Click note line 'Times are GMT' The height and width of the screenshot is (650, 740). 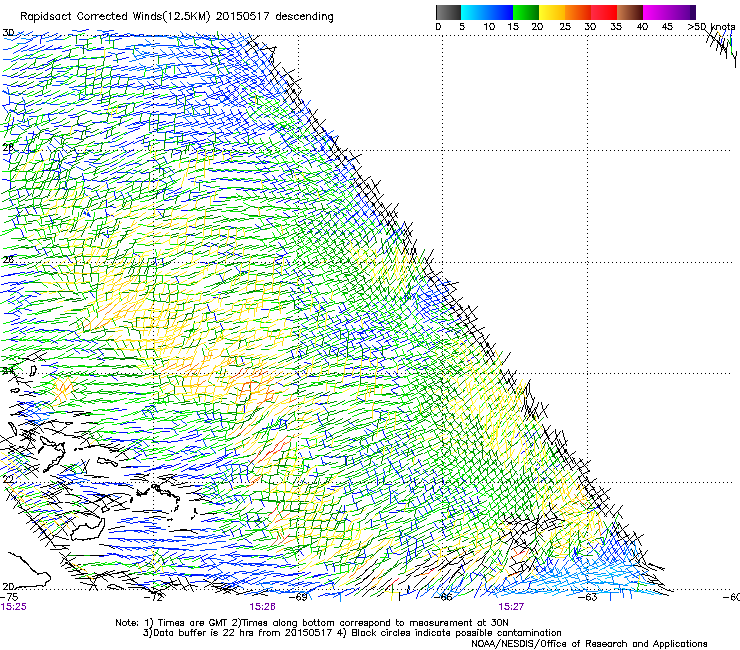coord(191,623)
